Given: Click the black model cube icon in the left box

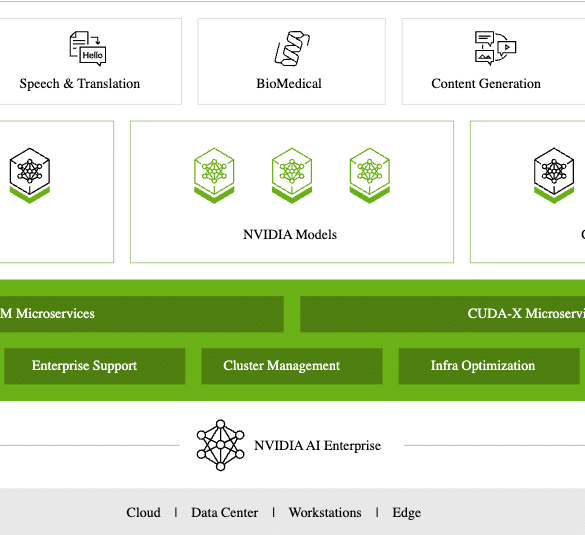Looking at the screenshot, I should [x=30, y=176].
